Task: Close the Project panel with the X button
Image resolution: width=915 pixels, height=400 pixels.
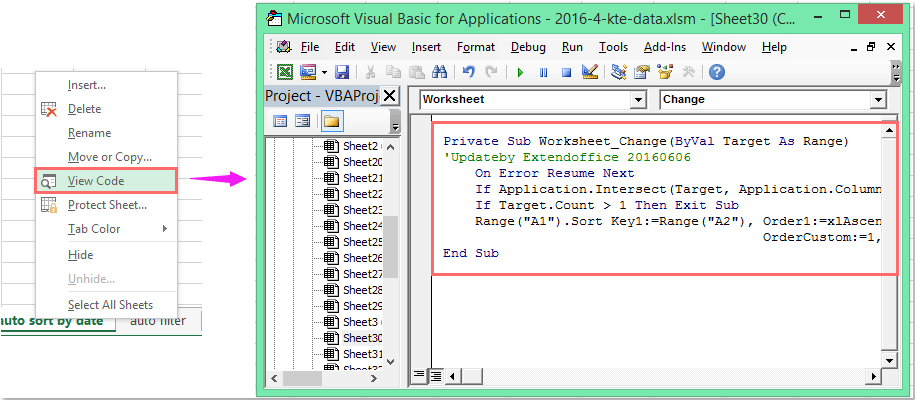Action: pyautogui.click(x=390, y=96)
